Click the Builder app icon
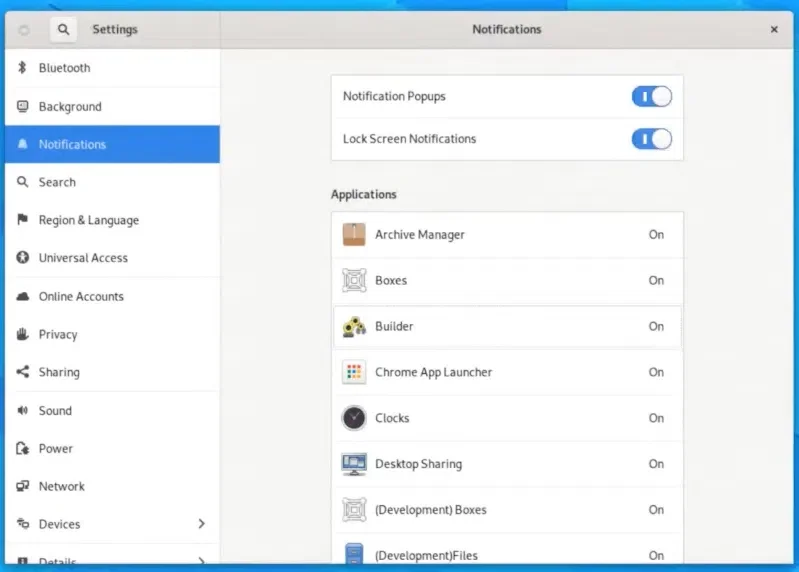Viewport: 799px width, 572px height. point(354,326)
